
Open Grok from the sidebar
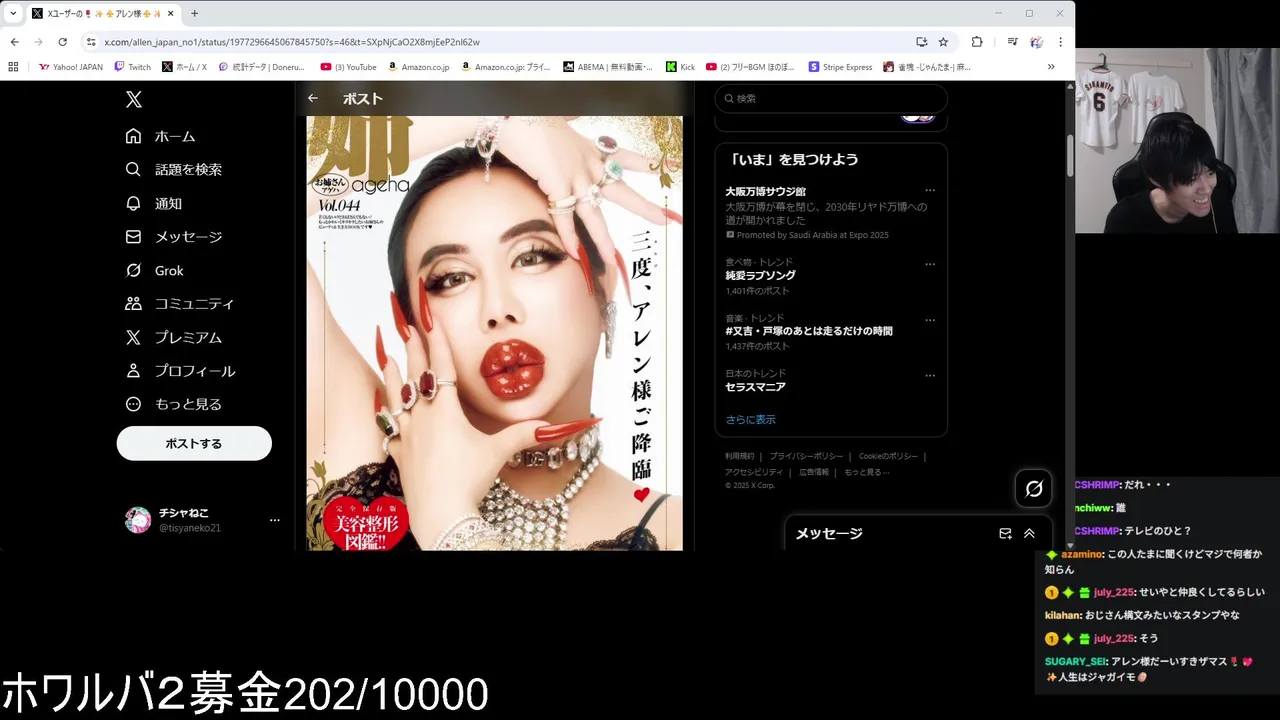point(154,270)
